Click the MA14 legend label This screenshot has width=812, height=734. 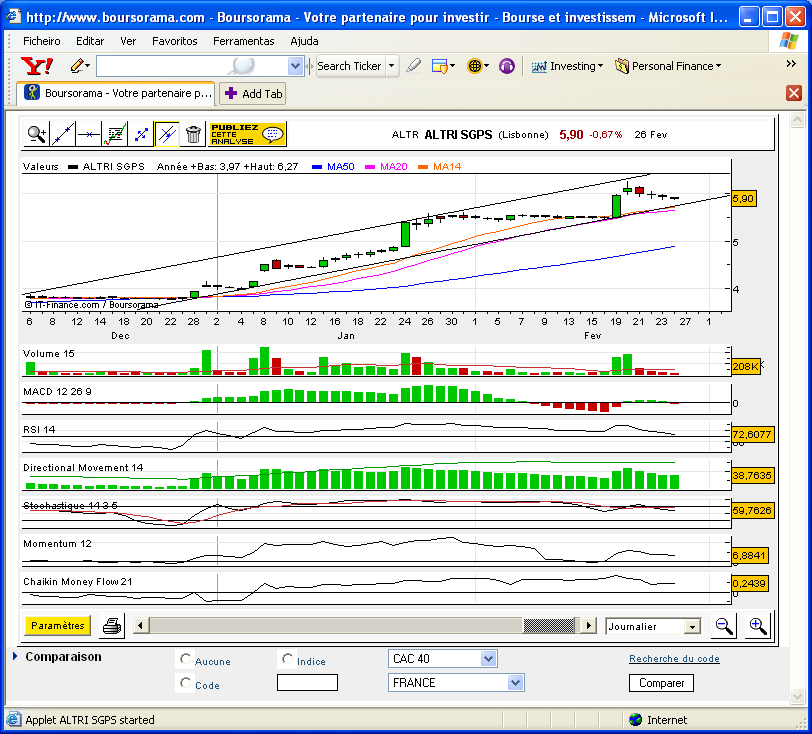(x=446, y=167)
